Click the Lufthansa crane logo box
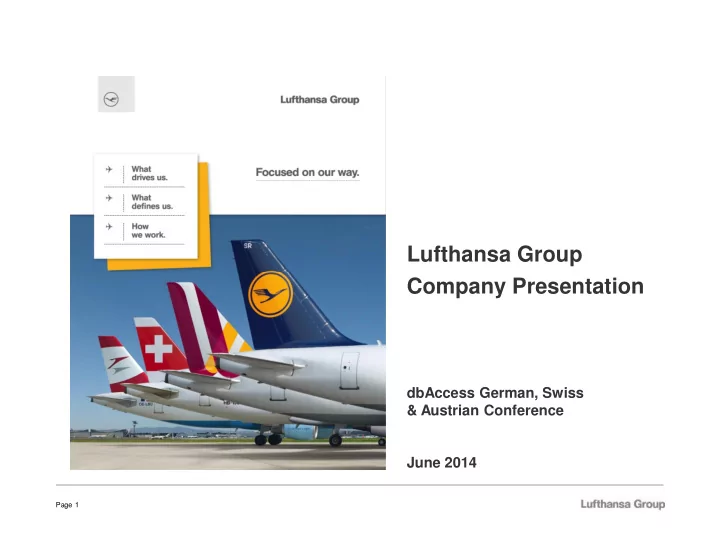 click(116, 94)
